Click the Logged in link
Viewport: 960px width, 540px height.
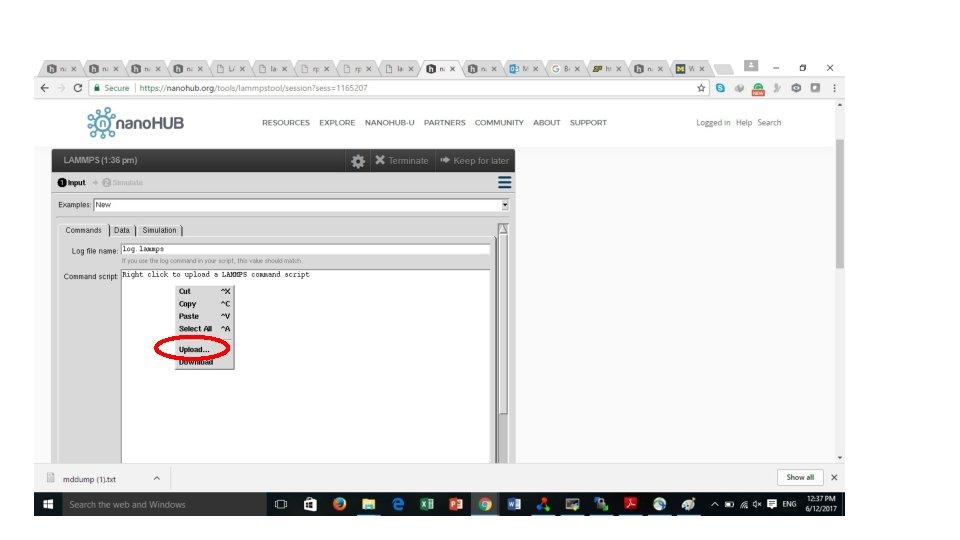(x=713, y=122)
